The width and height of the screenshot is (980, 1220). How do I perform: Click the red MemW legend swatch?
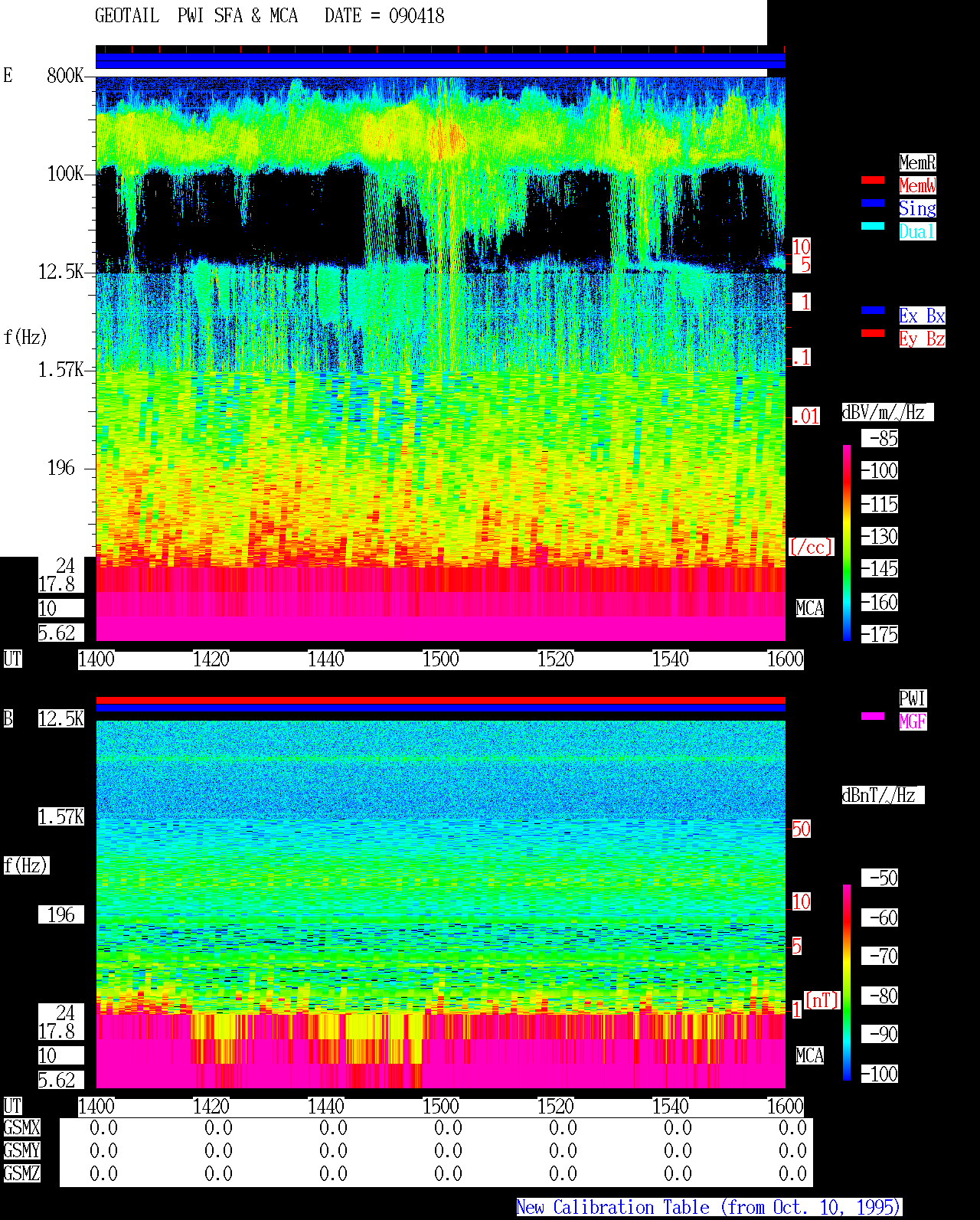(873, 180)
